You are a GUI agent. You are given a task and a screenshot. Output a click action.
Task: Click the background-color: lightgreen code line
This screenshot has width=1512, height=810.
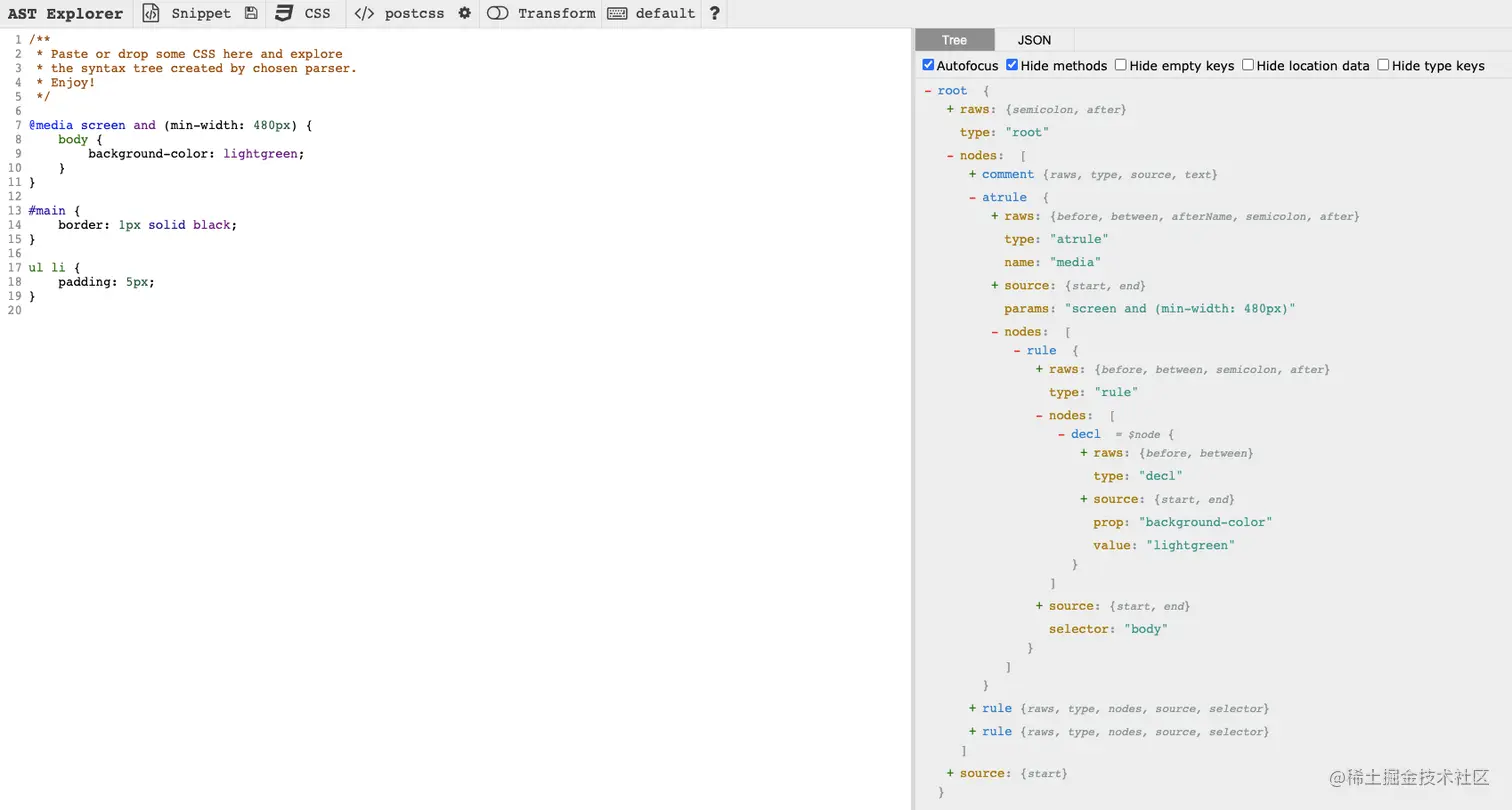tap(196, 154)
